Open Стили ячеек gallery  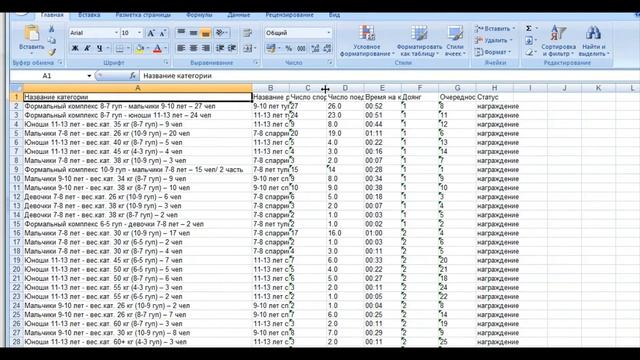click(x=455, y=40)
